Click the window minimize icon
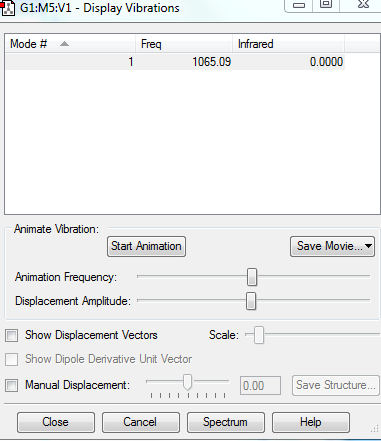This screenshot has width=381, height=441. 299,5
